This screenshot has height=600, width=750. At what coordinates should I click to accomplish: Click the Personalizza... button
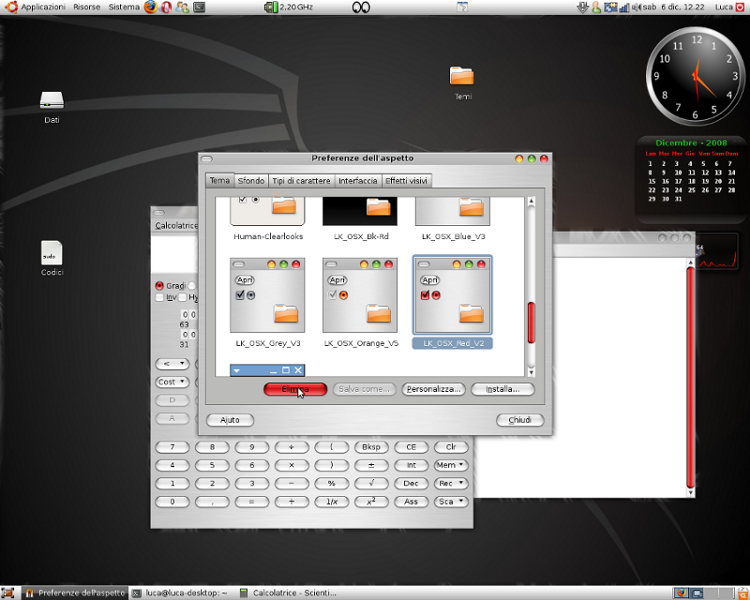pos(433,389)
